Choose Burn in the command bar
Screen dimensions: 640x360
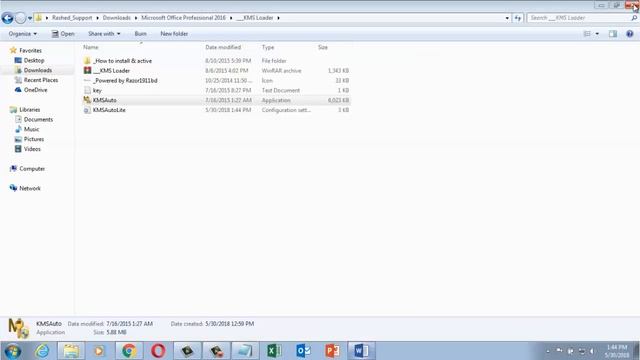(x=140, y=34)
